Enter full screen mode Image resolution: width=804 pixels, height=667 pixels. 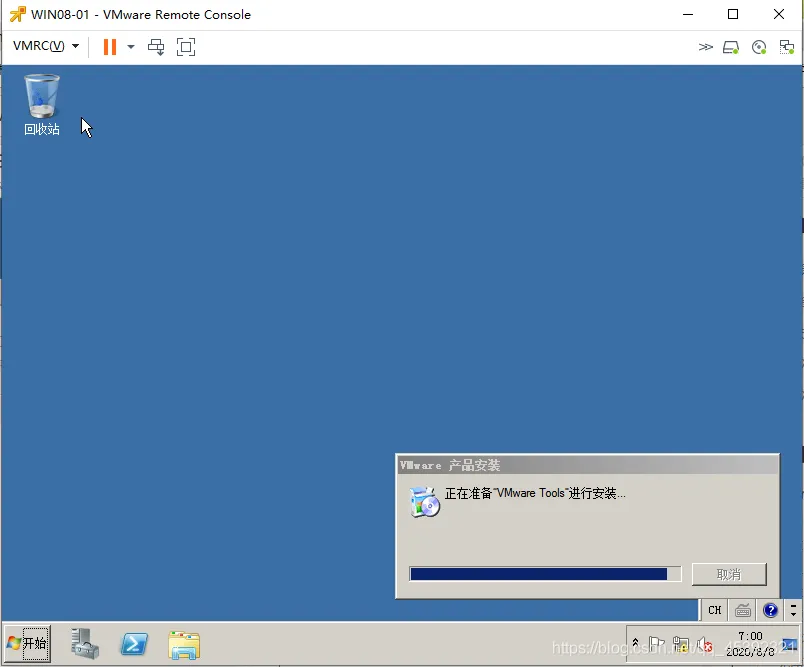click(186, 47)
